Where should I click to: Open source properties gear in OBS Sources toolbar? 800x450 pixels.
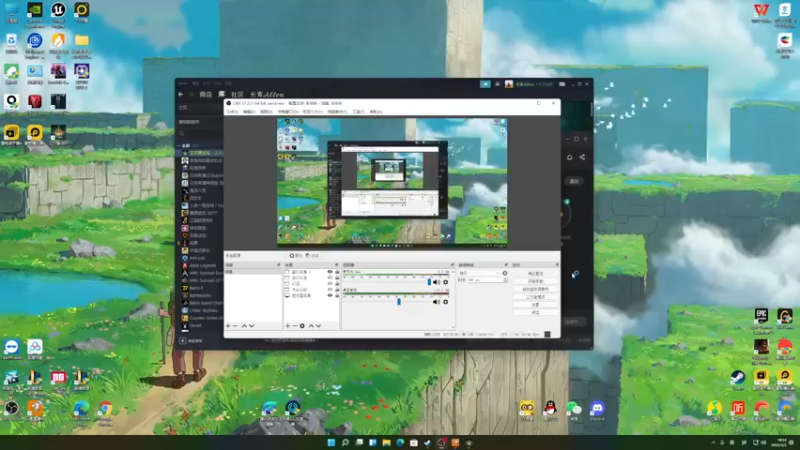coord(302,326)
